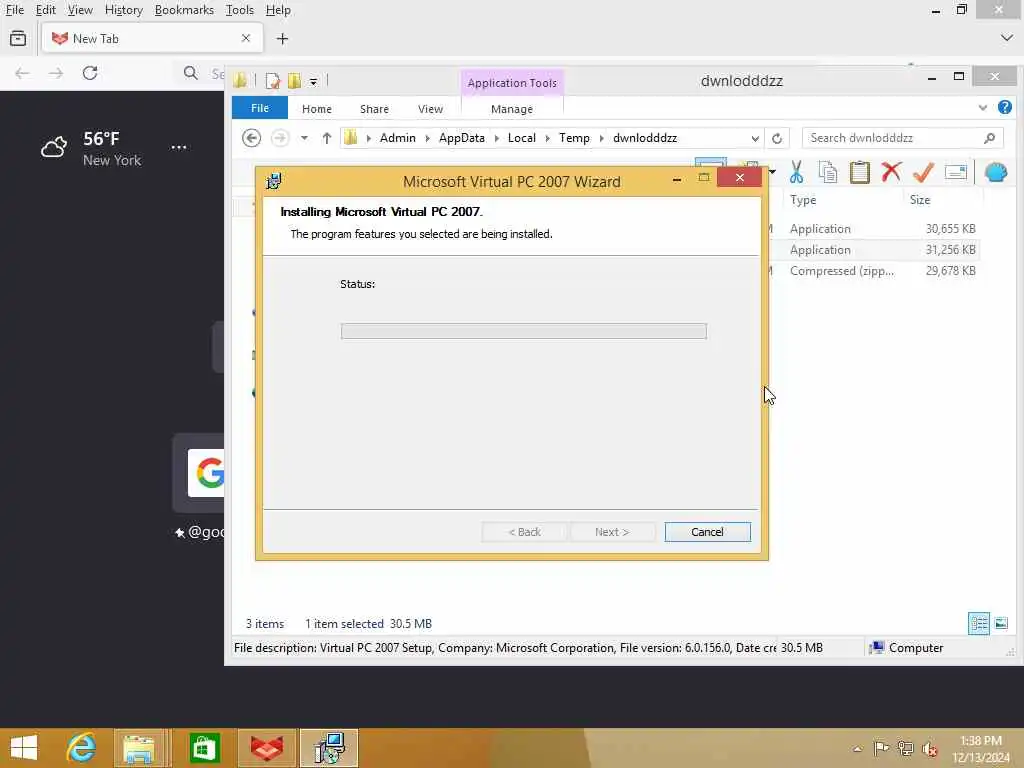Screen dimensions: 1024x768
Task: Click the Virtual PC installer taskbar icon
Action: (328, 748)
